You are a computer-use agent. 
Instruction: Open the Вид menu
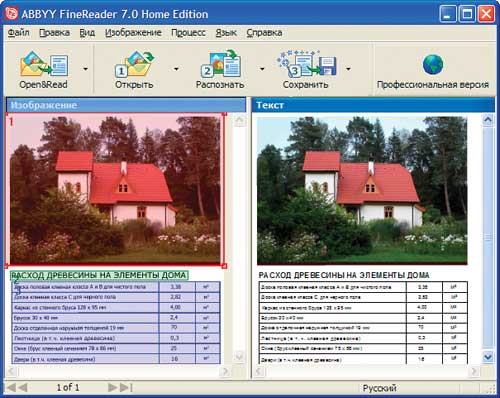(x=87, y=33)
